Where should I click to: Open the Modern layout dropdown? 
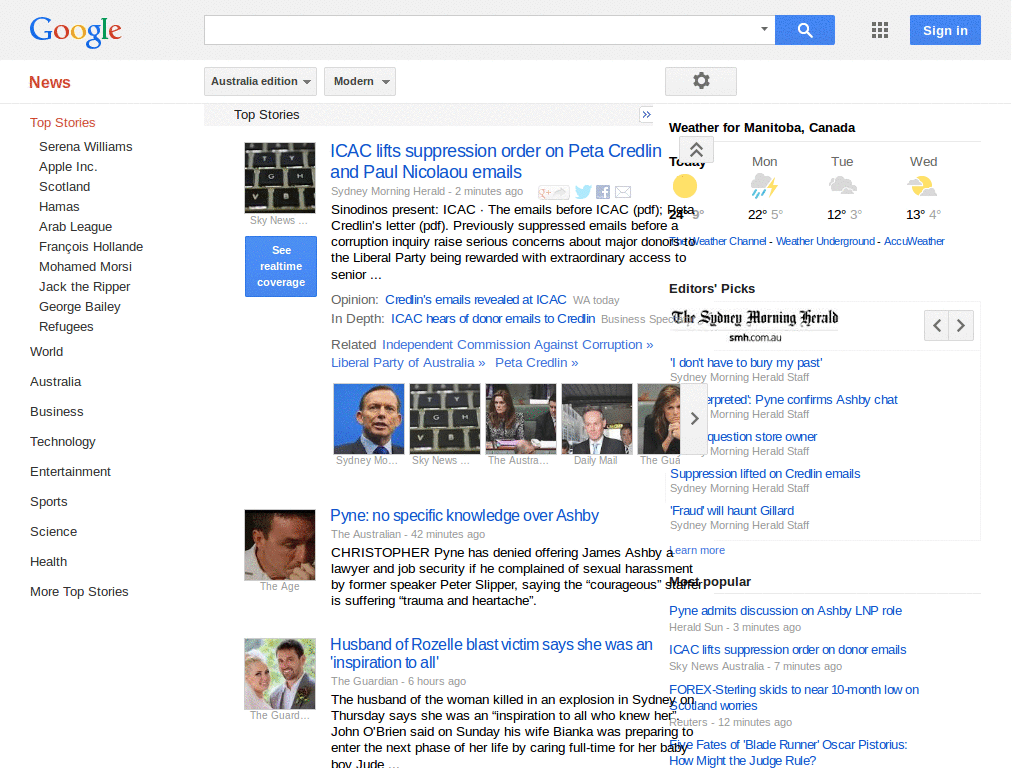[x=360, y=82]
